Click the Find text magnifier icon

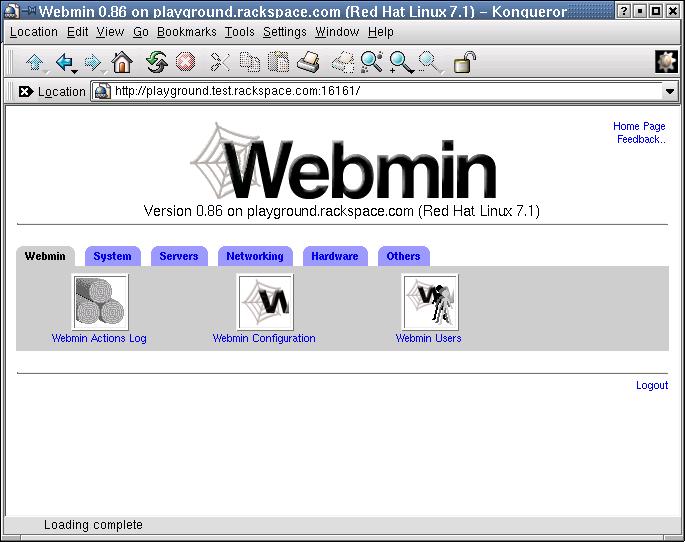[372, 62]
